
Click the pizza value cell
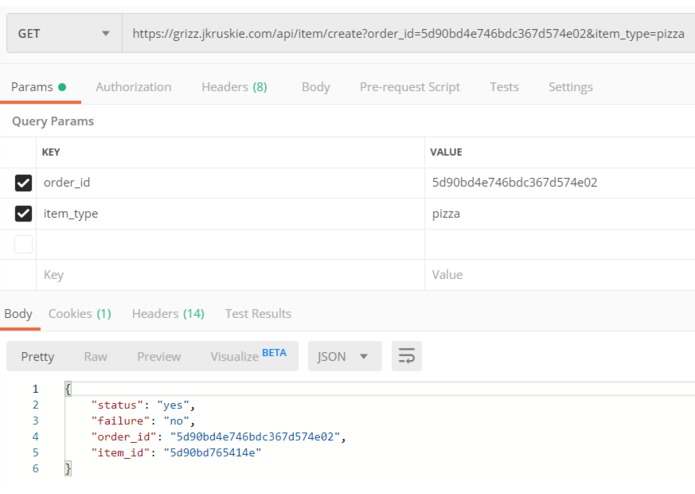560,214
